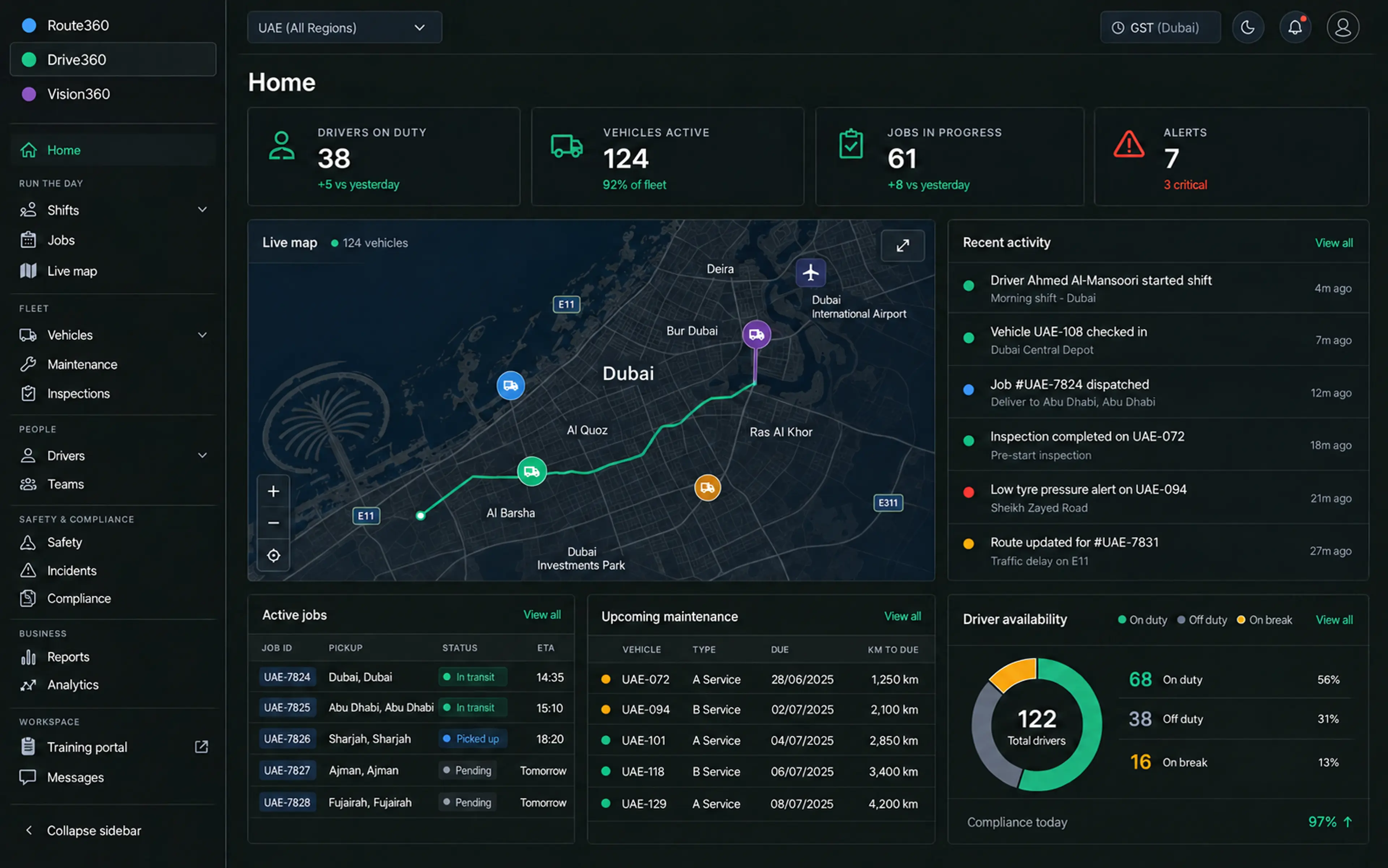Toggle Off duty legend in Driver availability
The height and width of the screenshot is (868, 1388).
coord(1202,619)
